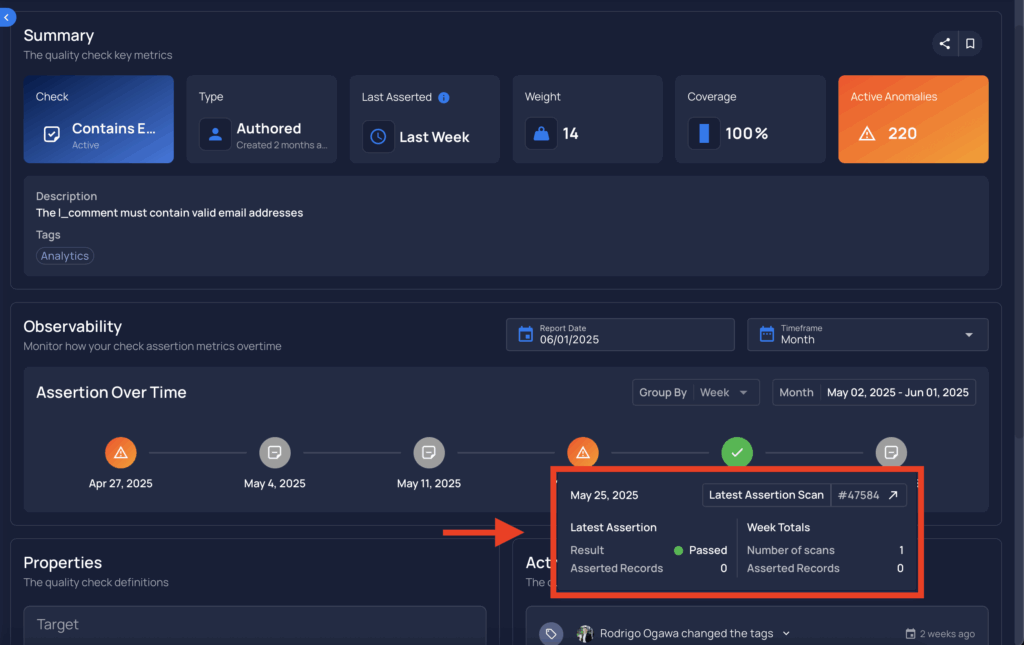Click the Last Asserted info icon

click(443, 97)
